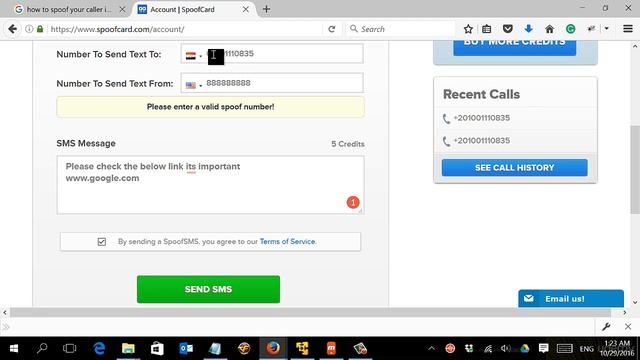Open the Egypt flag country dropdown

194,56
